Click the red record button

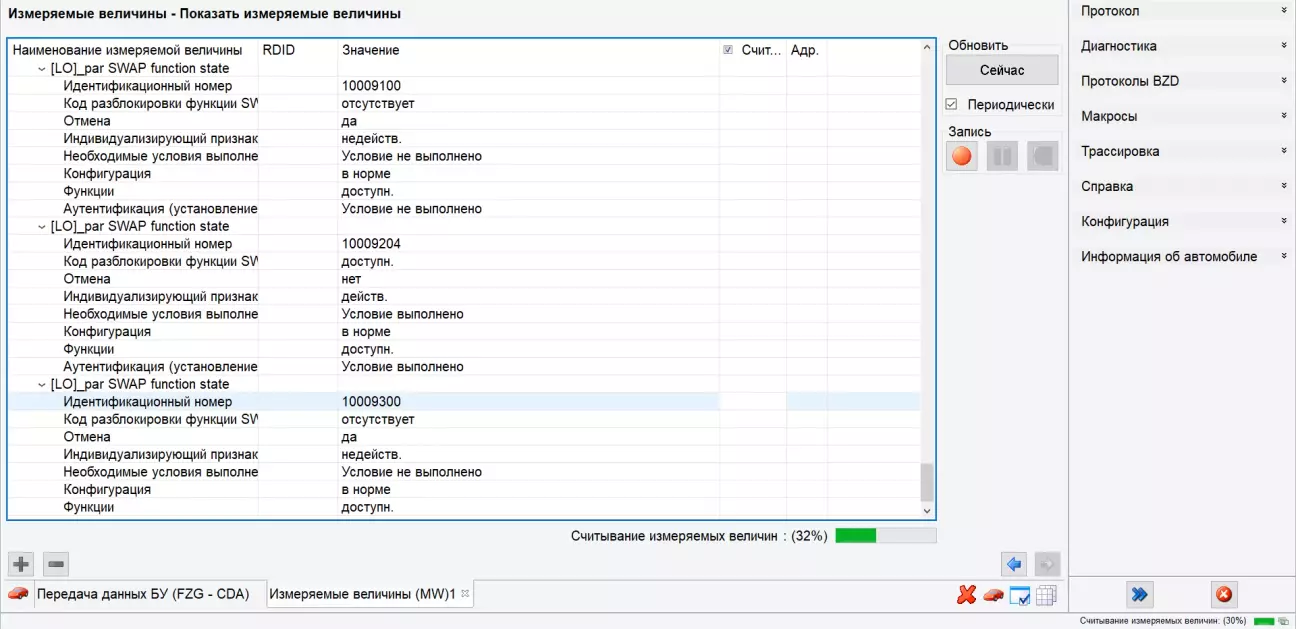[962, 156]
